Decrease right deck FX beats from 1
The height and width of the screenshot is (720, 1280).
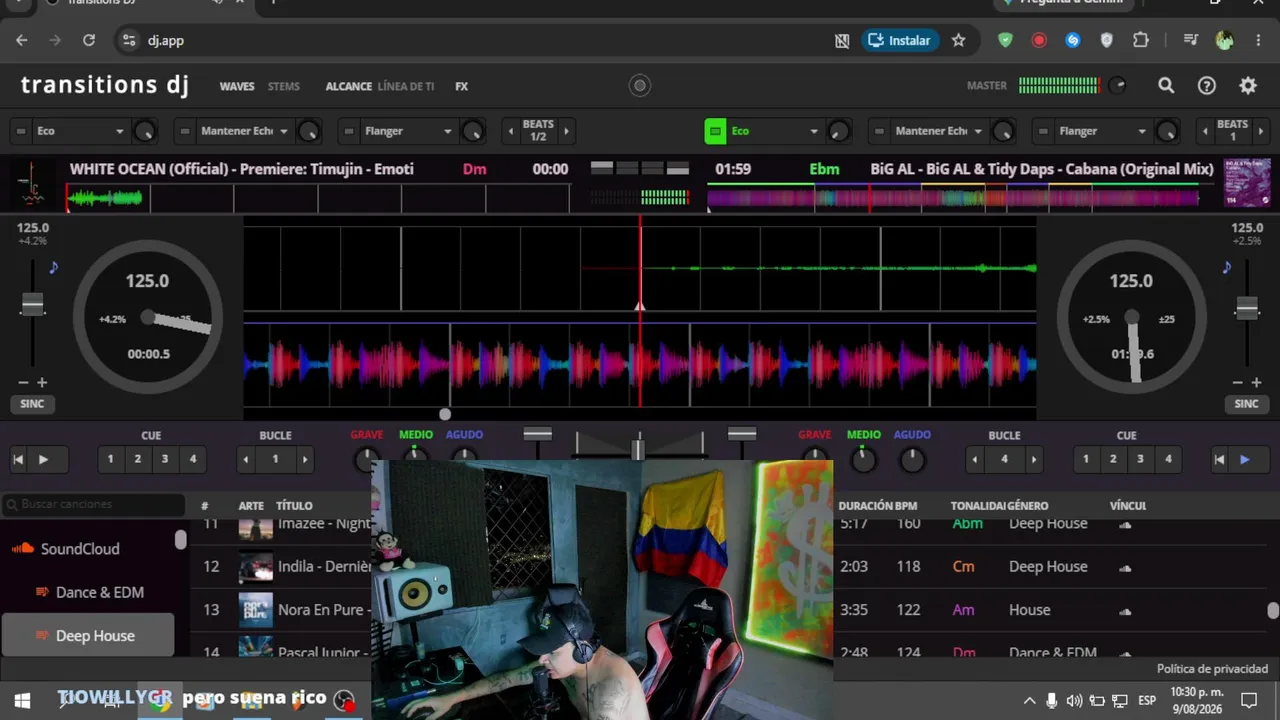[1207, 131]
